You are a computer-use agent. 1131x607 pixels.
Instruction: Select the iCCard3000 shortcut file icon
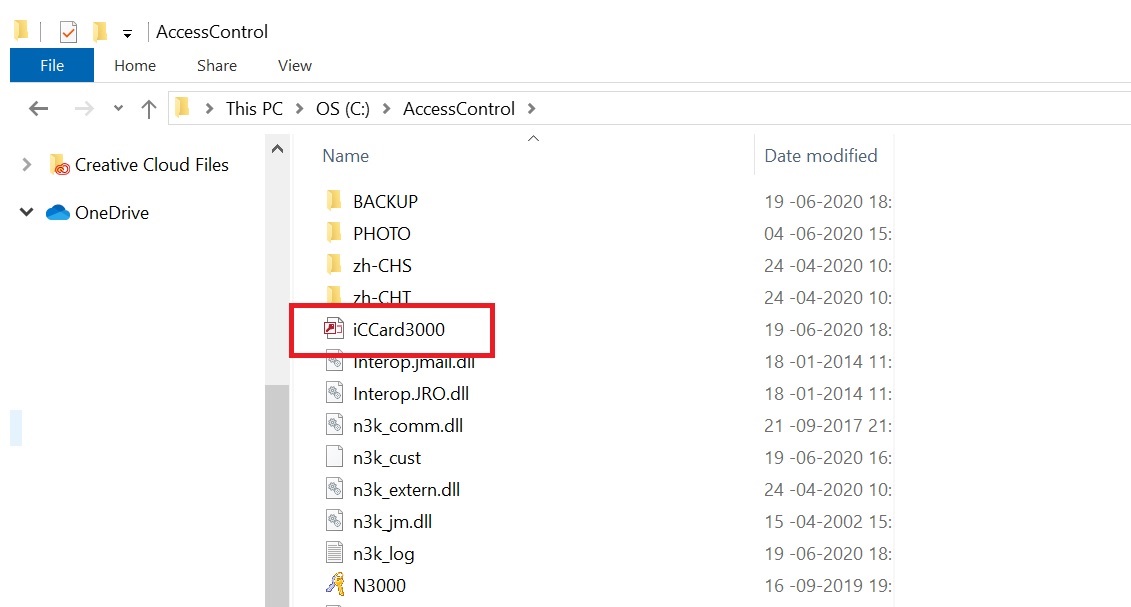click(x=333, y=329)
